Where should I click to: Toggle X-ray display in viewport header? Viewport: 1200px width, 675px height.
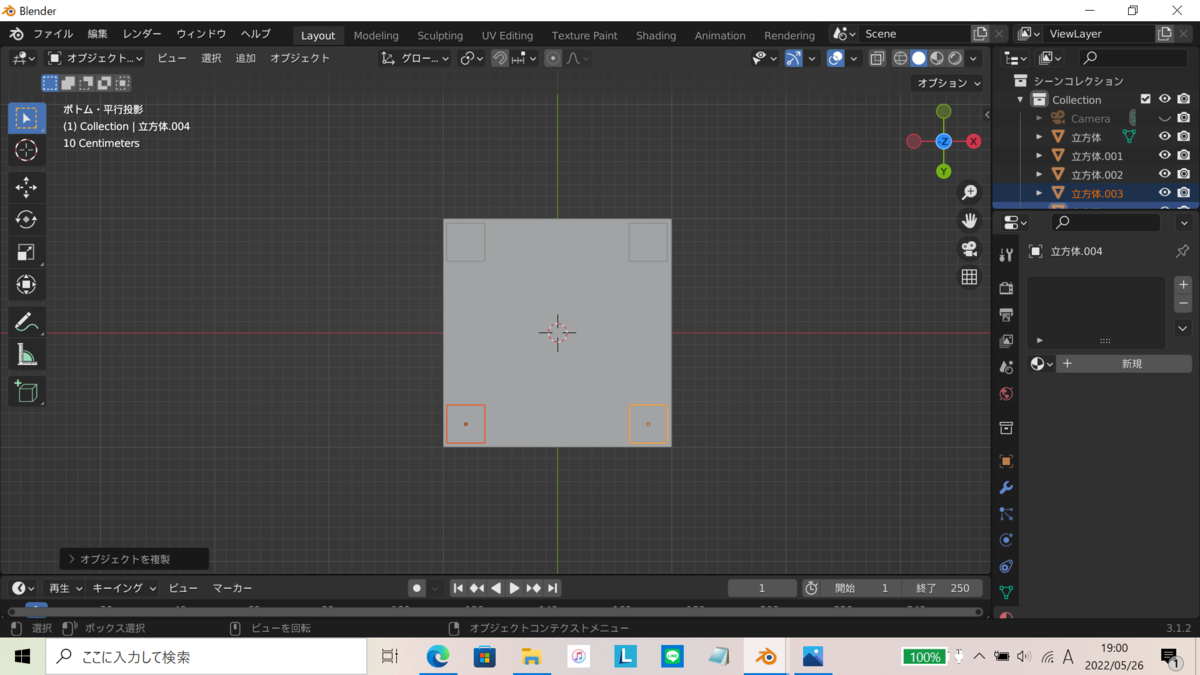coord(877,58)
